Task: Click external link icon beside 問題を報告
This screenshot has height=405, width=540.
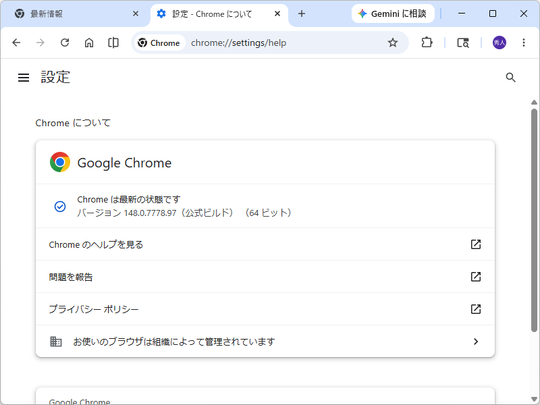Action: pos(476,277)
